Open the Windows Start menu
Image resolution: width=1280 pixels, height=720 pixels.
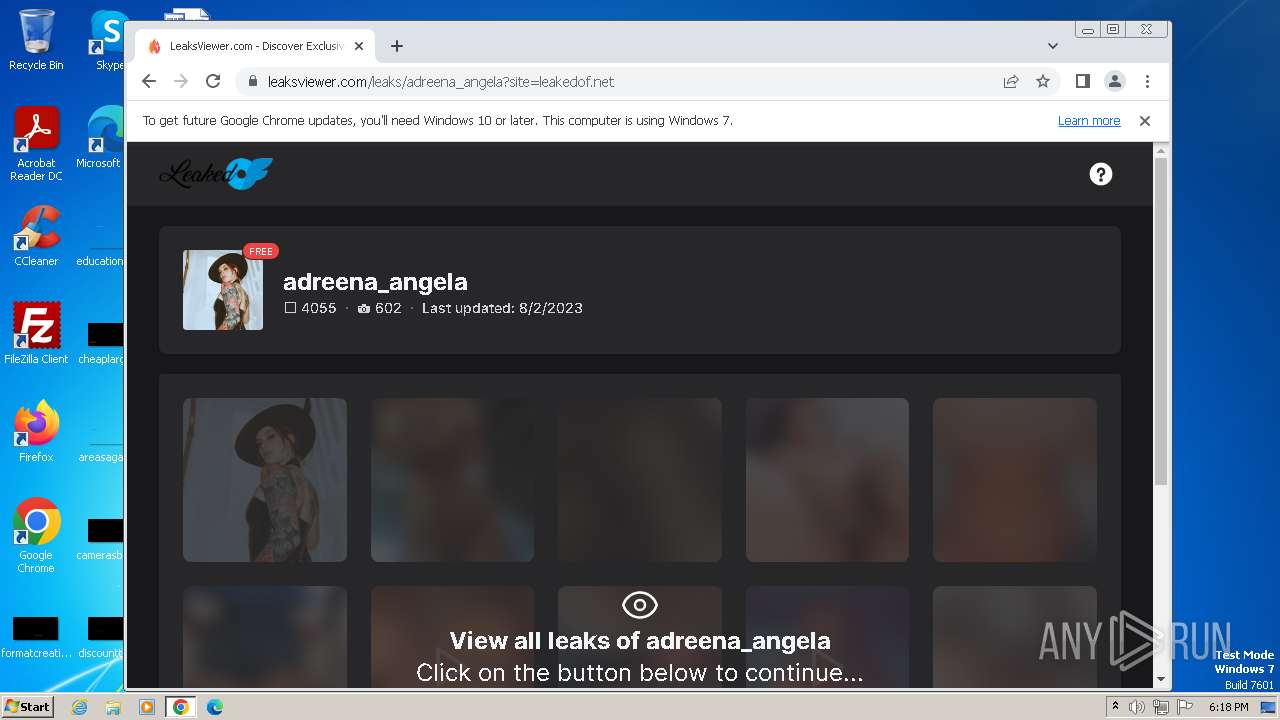coord(27,707)
